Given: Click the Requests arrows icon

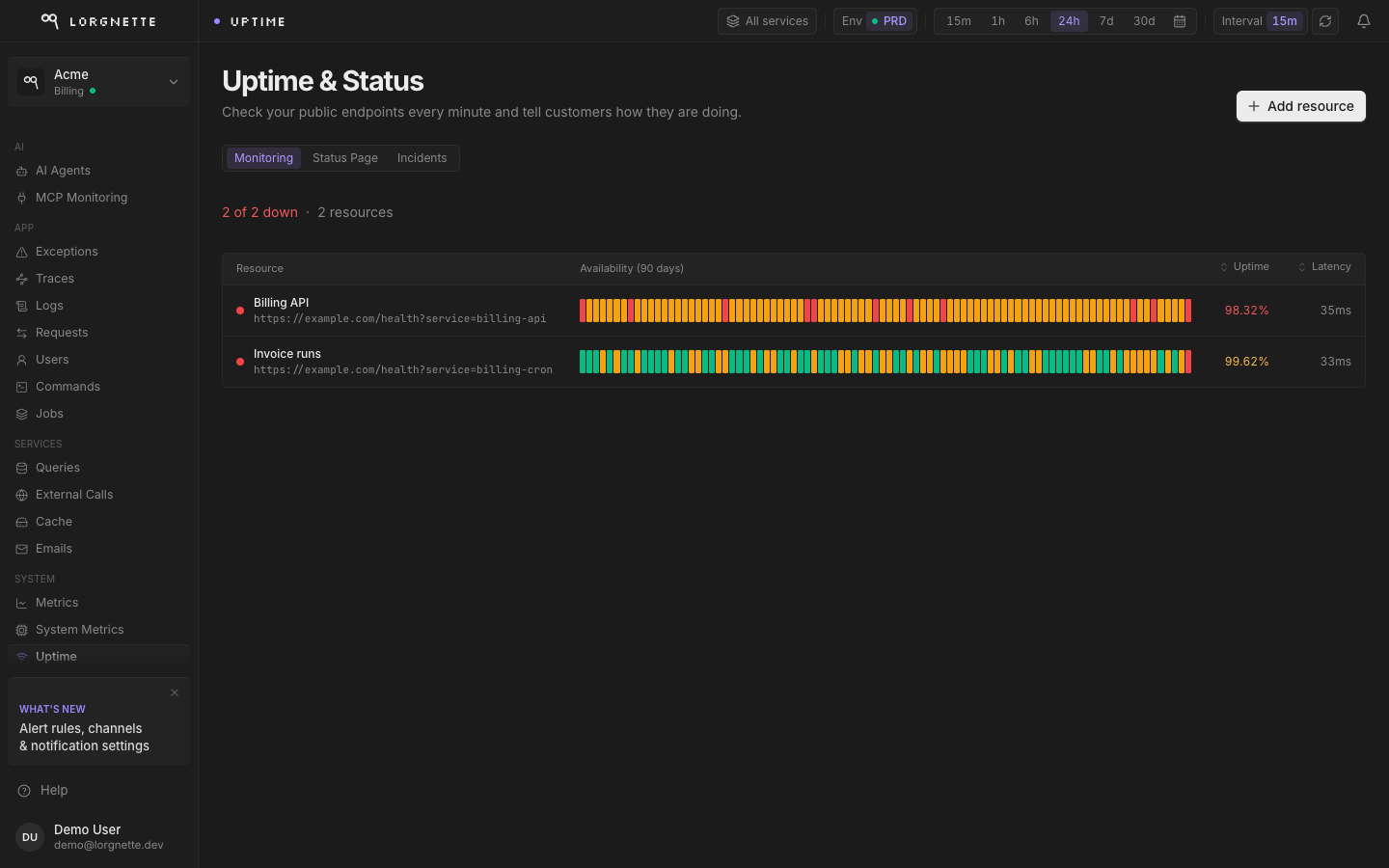Looking at the screenshot, I should point(21,333).
